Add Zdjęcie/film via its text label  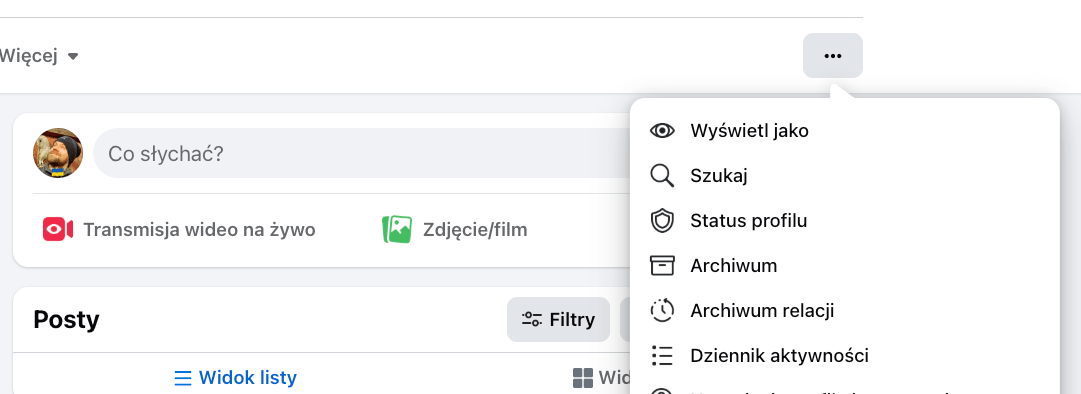(476, 229)
